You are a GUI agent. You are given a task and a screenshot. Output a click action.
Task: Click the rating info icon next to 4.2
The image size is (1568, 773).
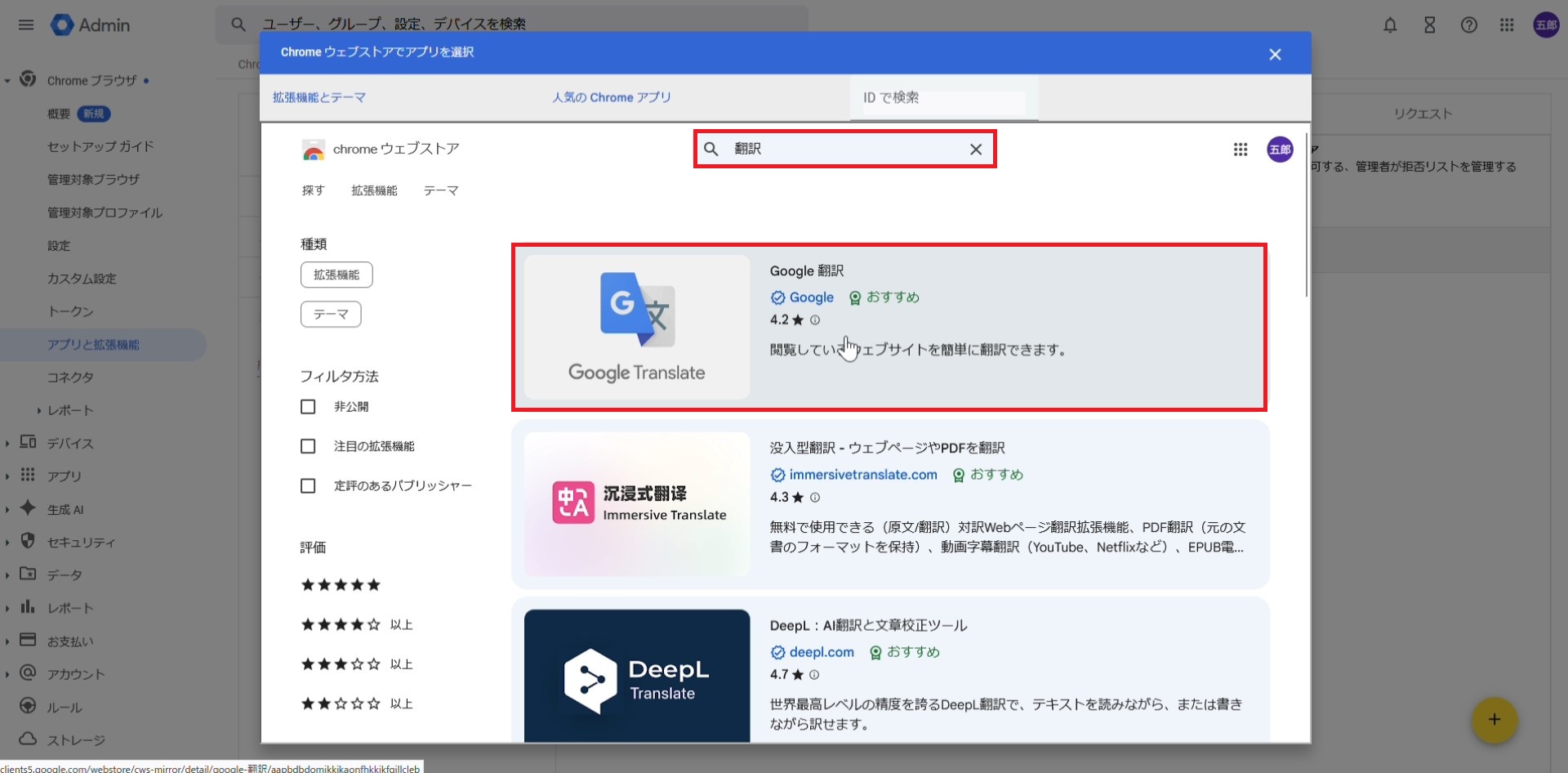(814, 320)
